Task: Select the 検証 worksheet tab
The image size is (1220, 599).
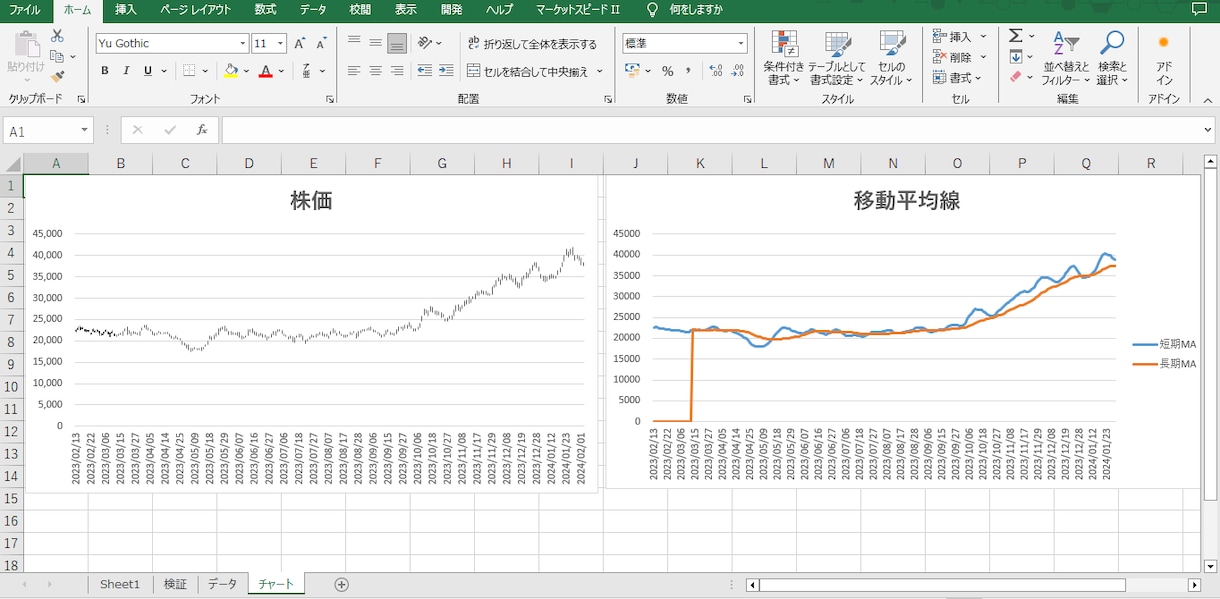Action: 175,584
